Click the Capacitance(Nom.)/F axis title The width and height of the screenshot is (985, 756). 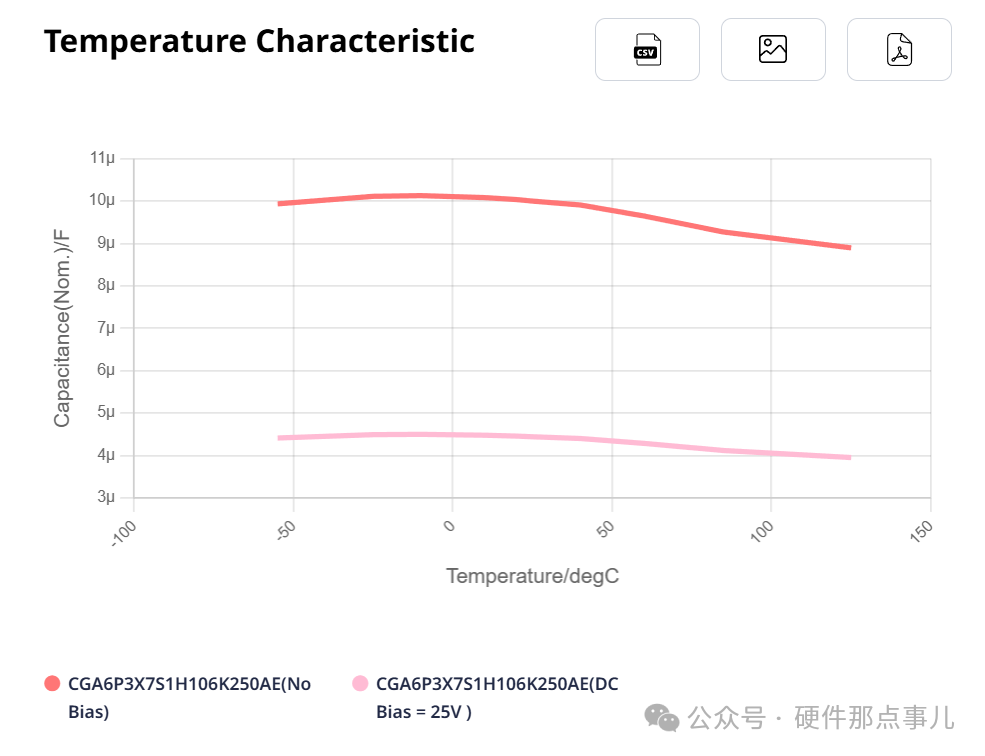[x=62, y=328]
